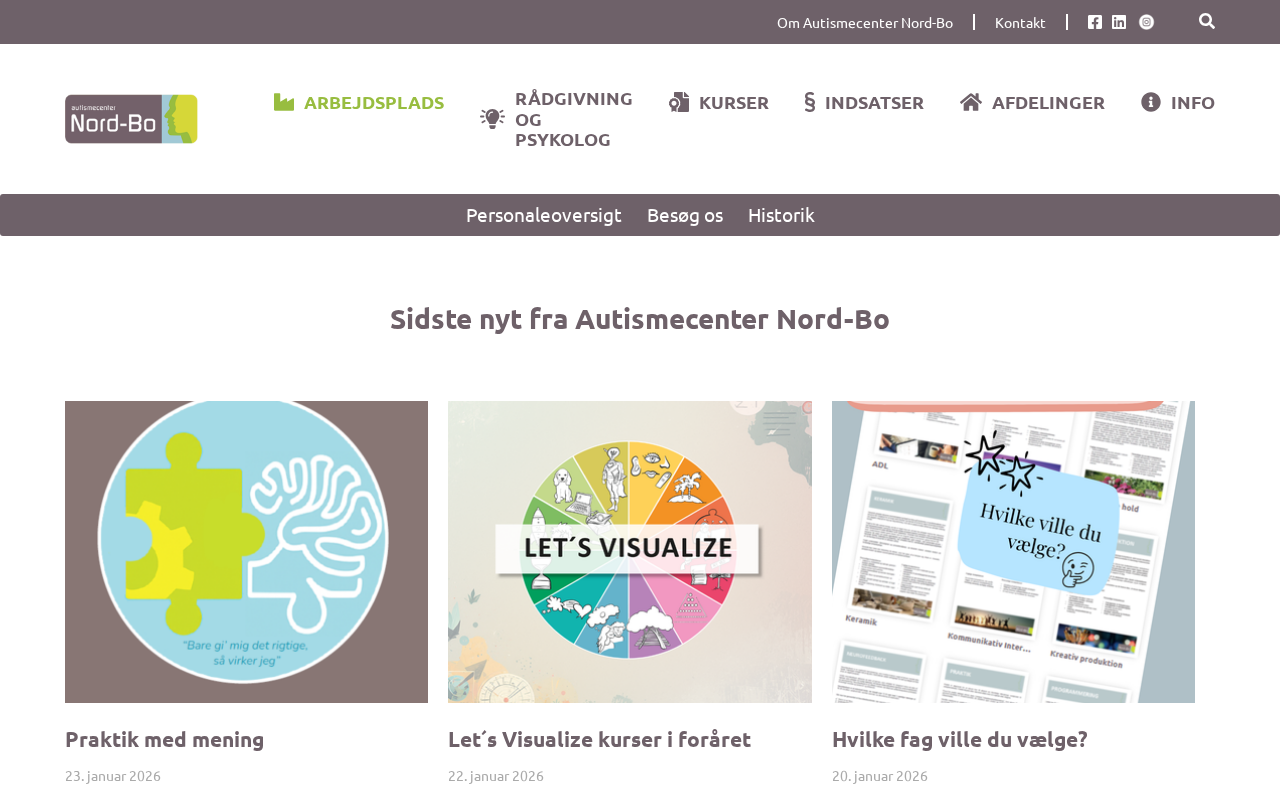Open the Let's Visualize wheel thumbnail
The width and height of the screenshot is (1280, 800).
click(x=630, y=552)
